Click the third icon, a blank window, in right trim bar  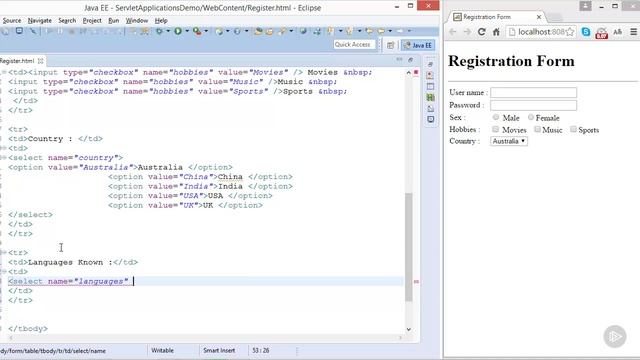pos(430,87)
